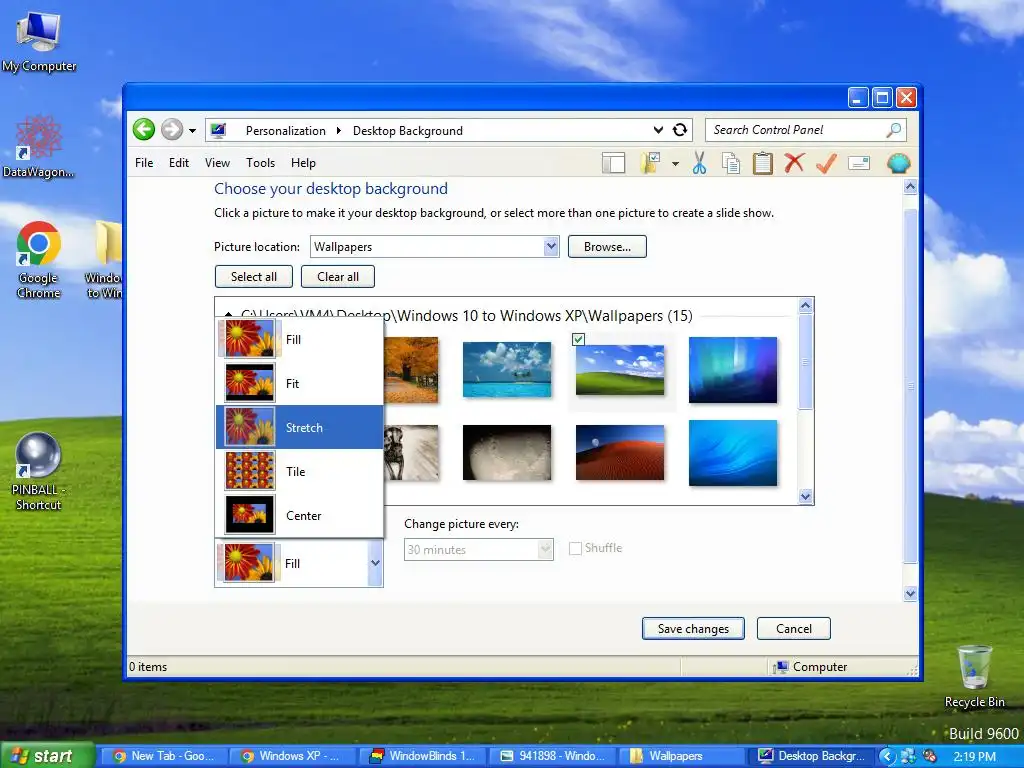Click the Paste clipboard toolbar icon
Viewport: 1024px width, 768px height.
click(x=762, y=163)
